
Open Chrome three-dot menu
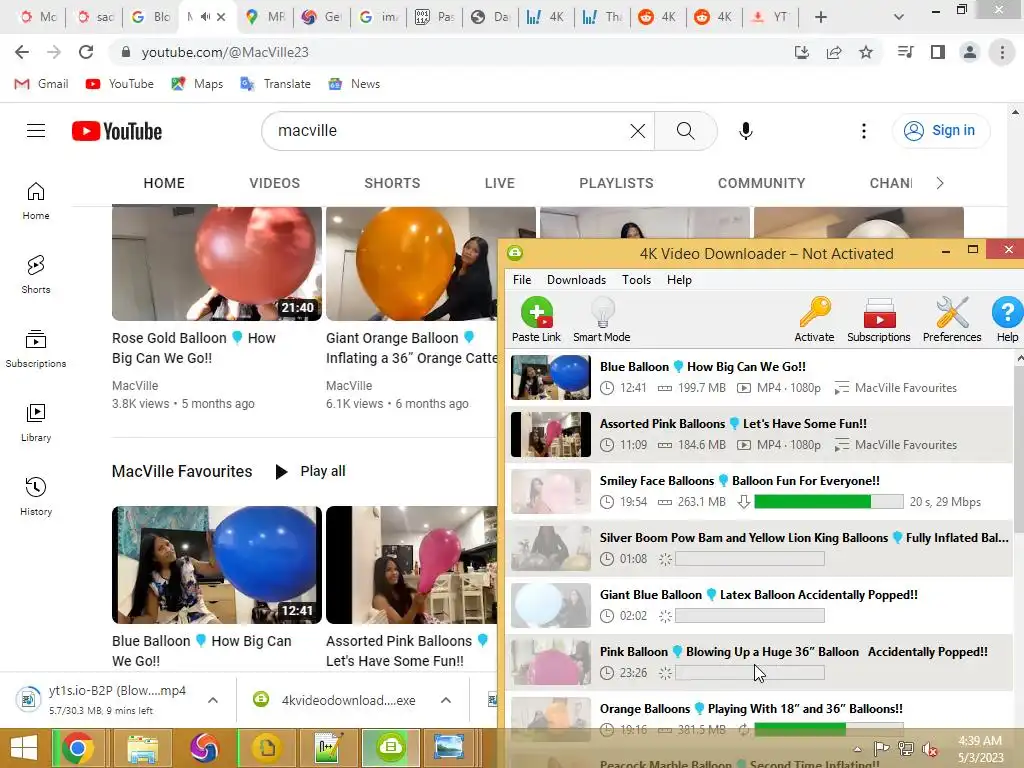[x=1002, y=52]
